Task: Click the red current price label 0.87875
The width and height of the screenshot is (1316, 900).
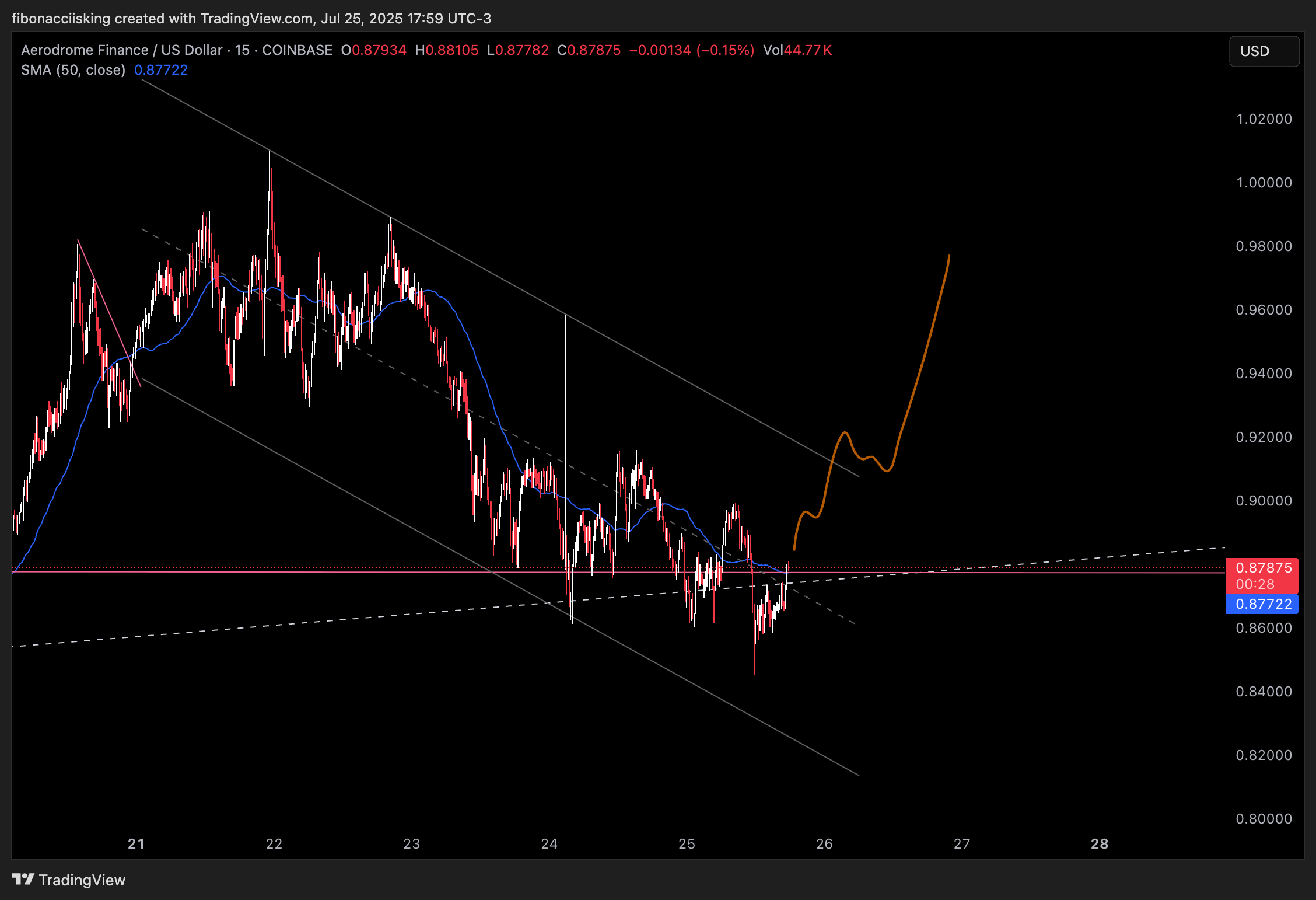Action: (x=1263, y=568)
